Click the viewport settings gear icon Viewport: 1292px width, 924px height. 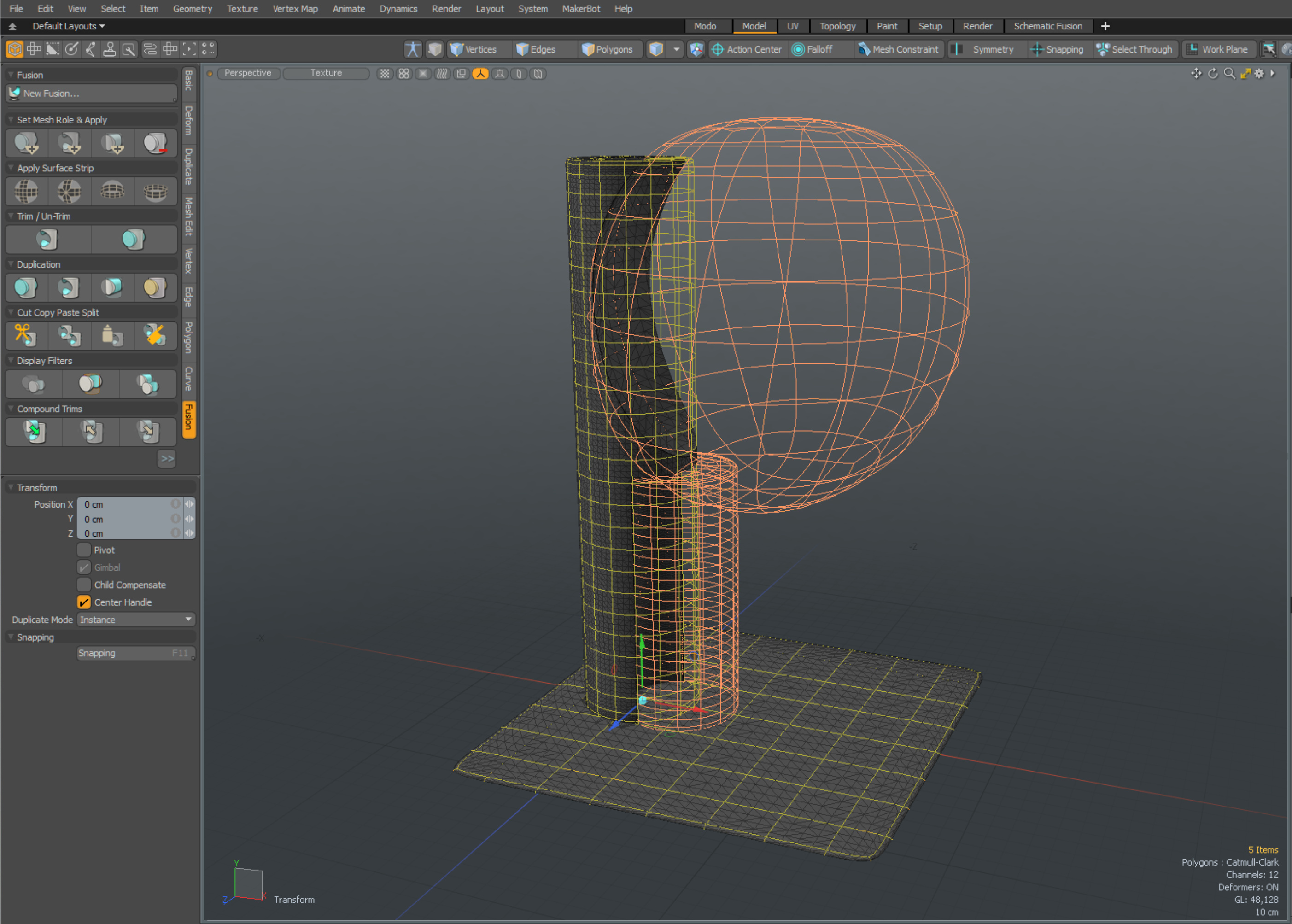1259,73
